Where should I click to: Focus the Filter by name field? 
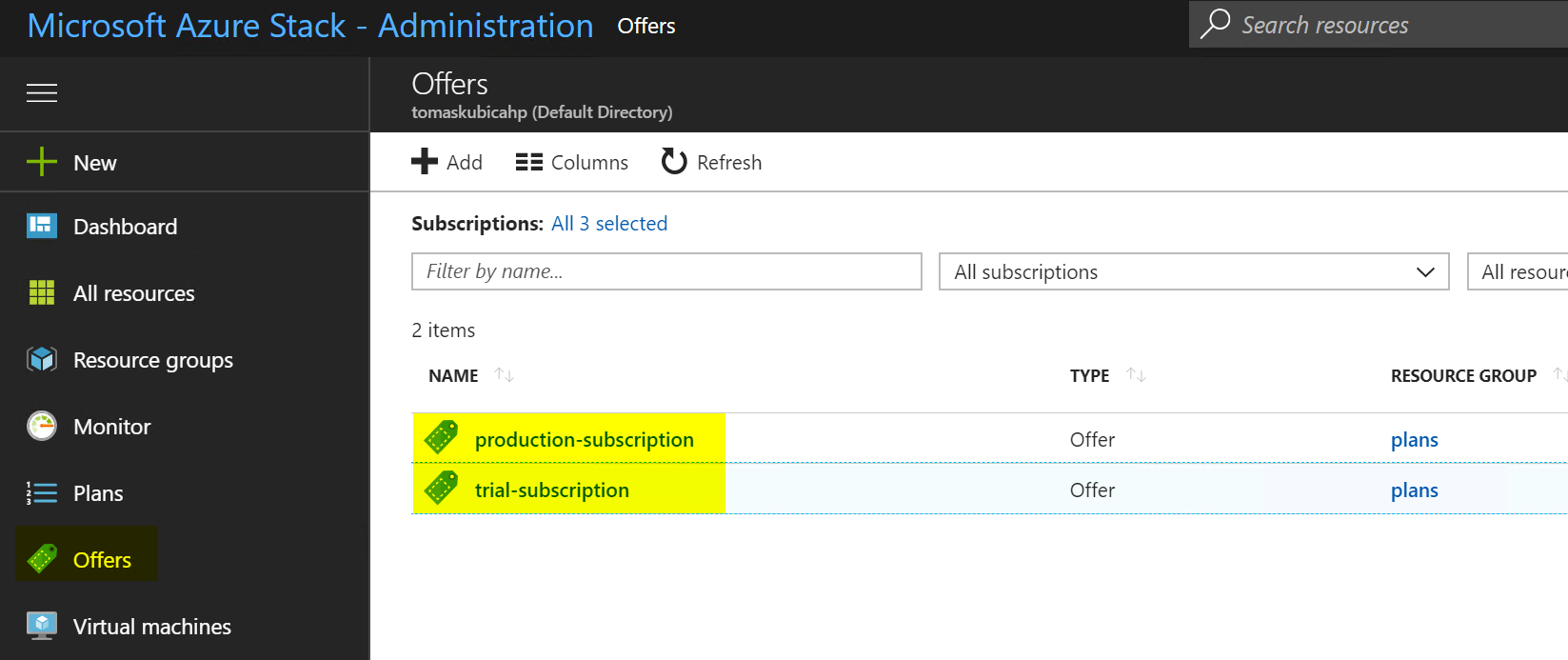pos(666,271)
